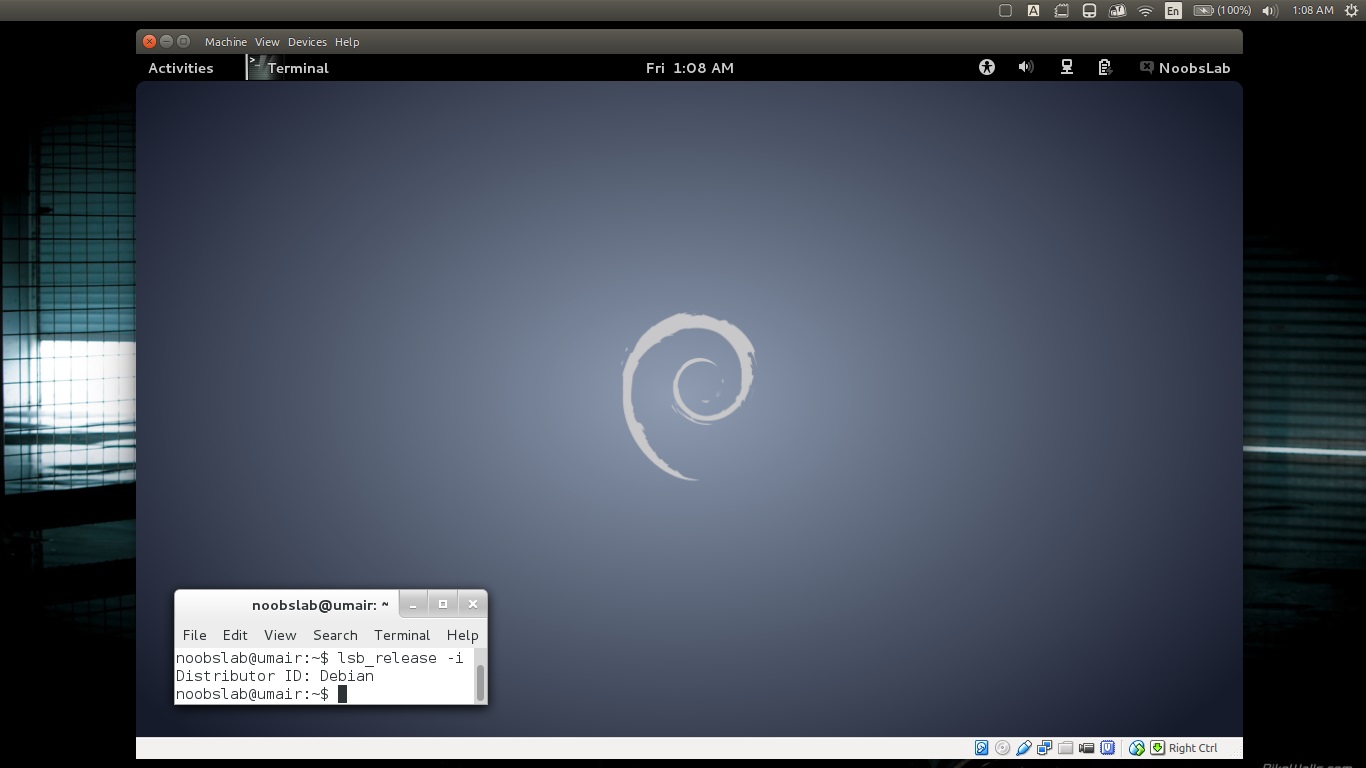Open the NoobsLab user menu
The height and width of the screenshot is (768, 1366).
coord(1185,68)
